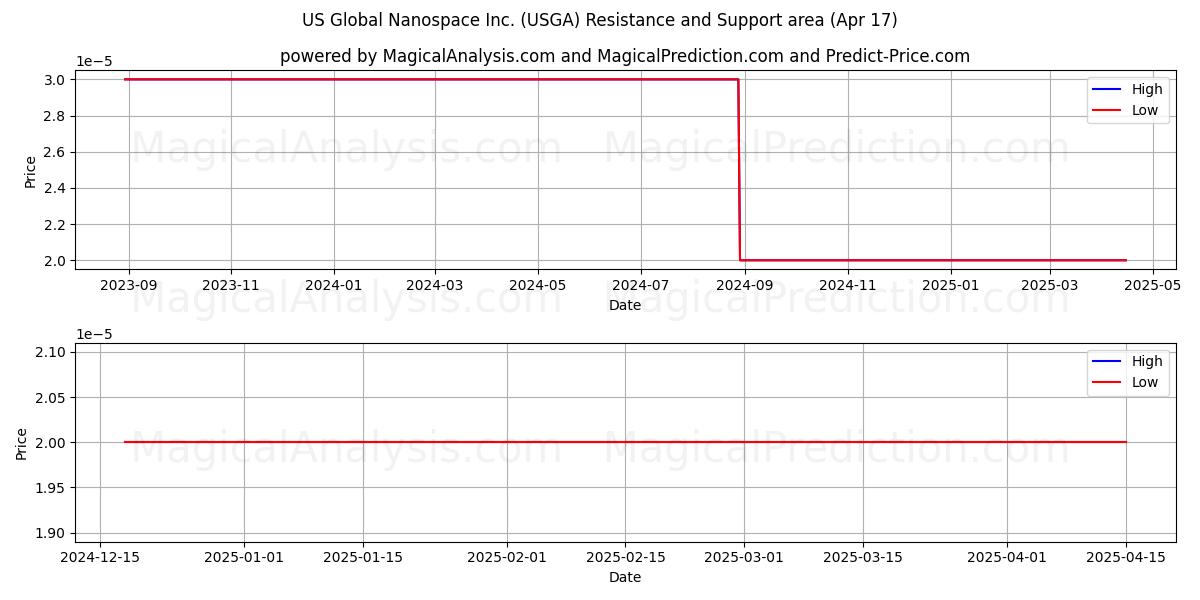Image resolution: width=1200 pixels, height=600 pixels.
Task: Click the lower chart 1e-5 scale label
Action: pos(94,334)
